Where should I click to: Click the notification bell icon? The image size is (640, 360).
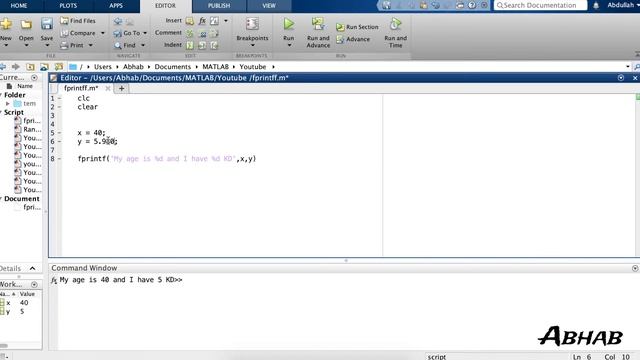pos(596,5)
